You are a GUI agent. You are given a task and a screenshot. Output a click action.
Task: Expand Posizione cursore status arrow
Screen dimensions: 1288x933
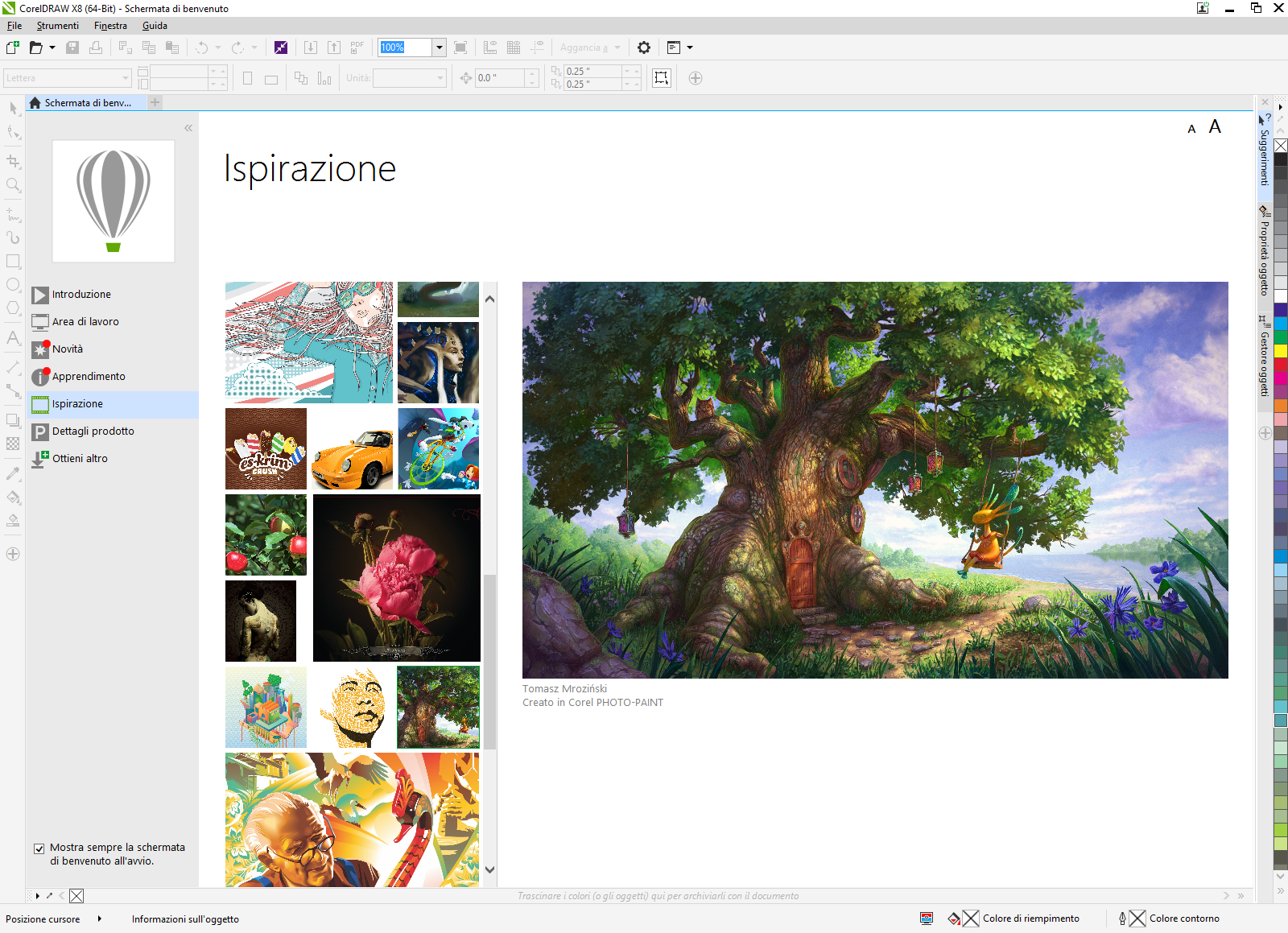(x=100, y=919)
